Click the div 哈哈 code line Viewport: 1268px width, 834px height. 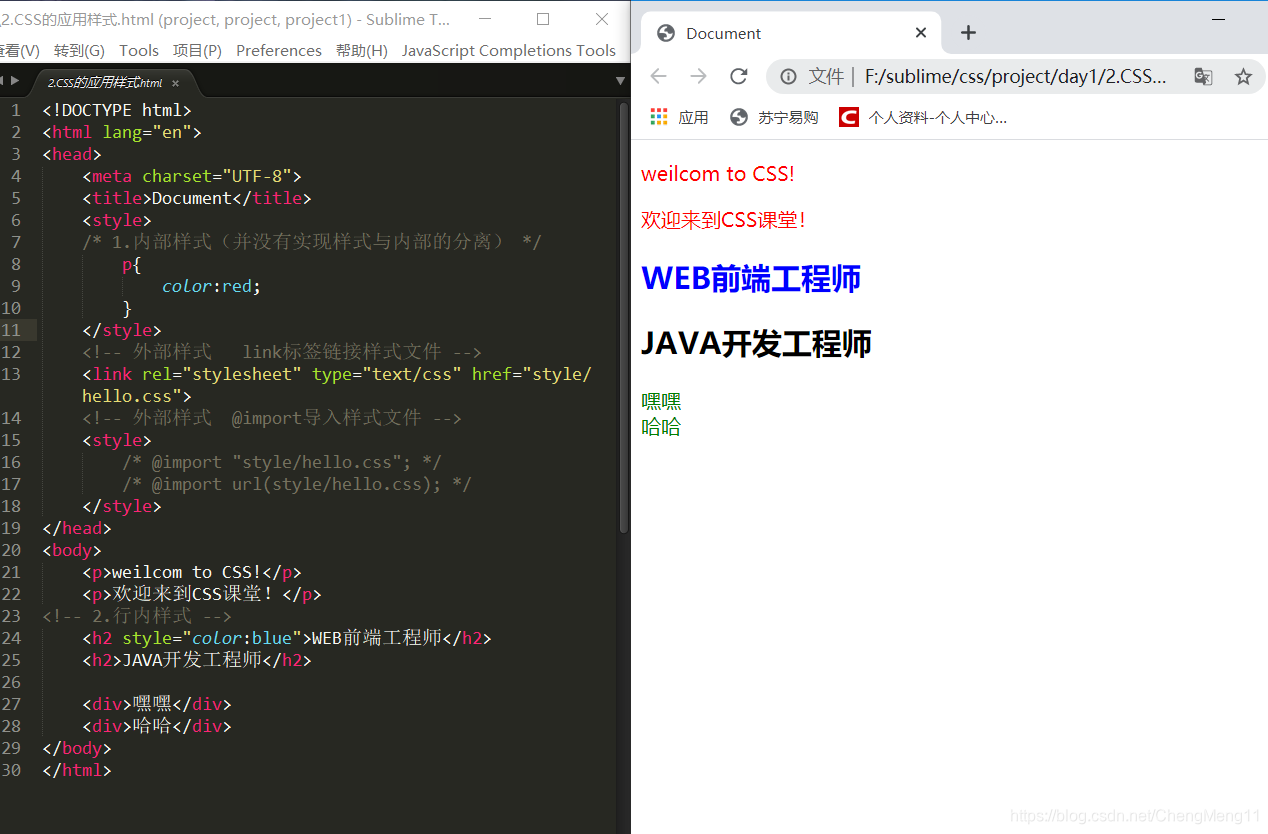click(157, 726)
